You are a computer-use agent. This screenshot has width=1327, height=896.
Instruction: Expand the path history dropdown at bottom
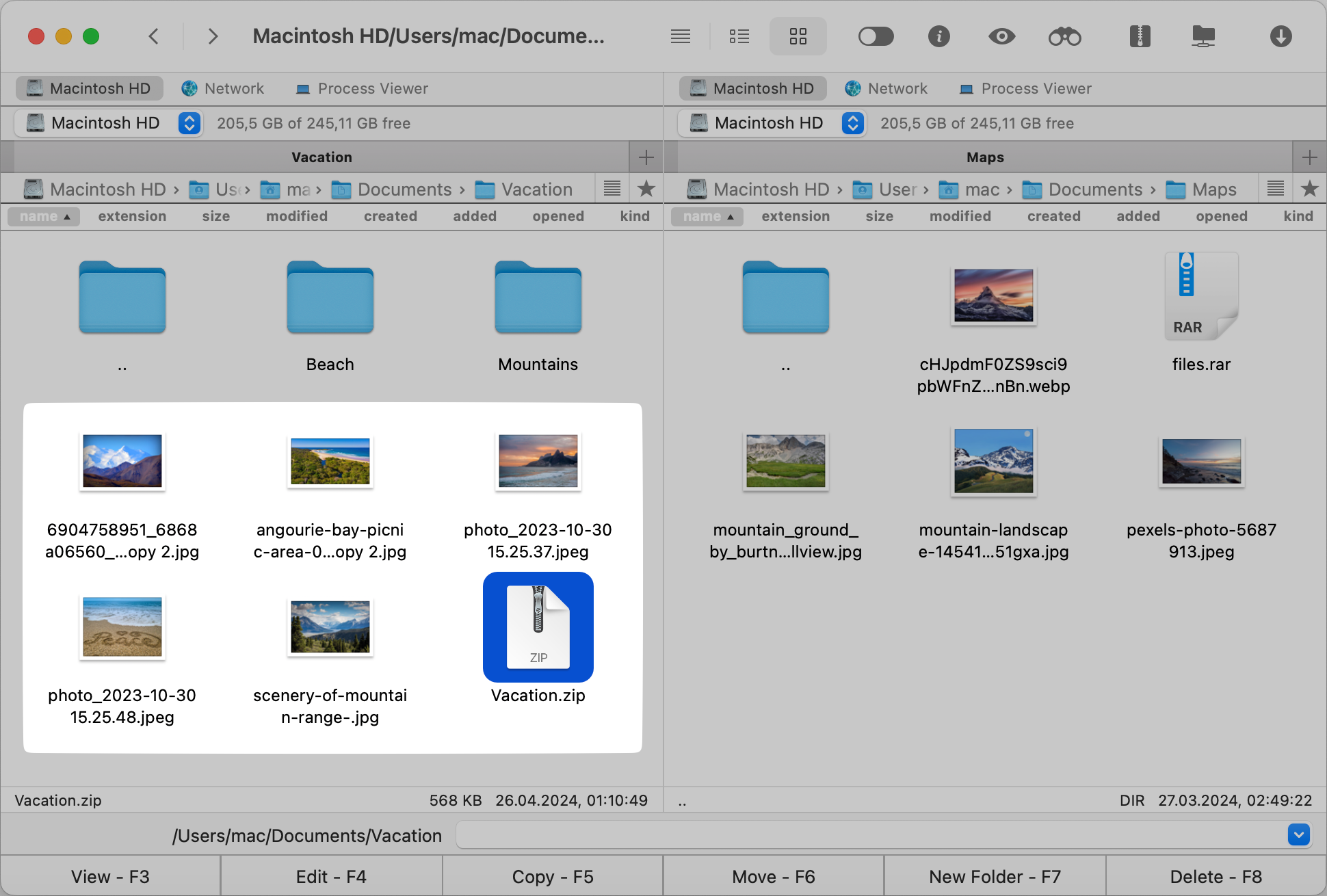(1298, 835)
